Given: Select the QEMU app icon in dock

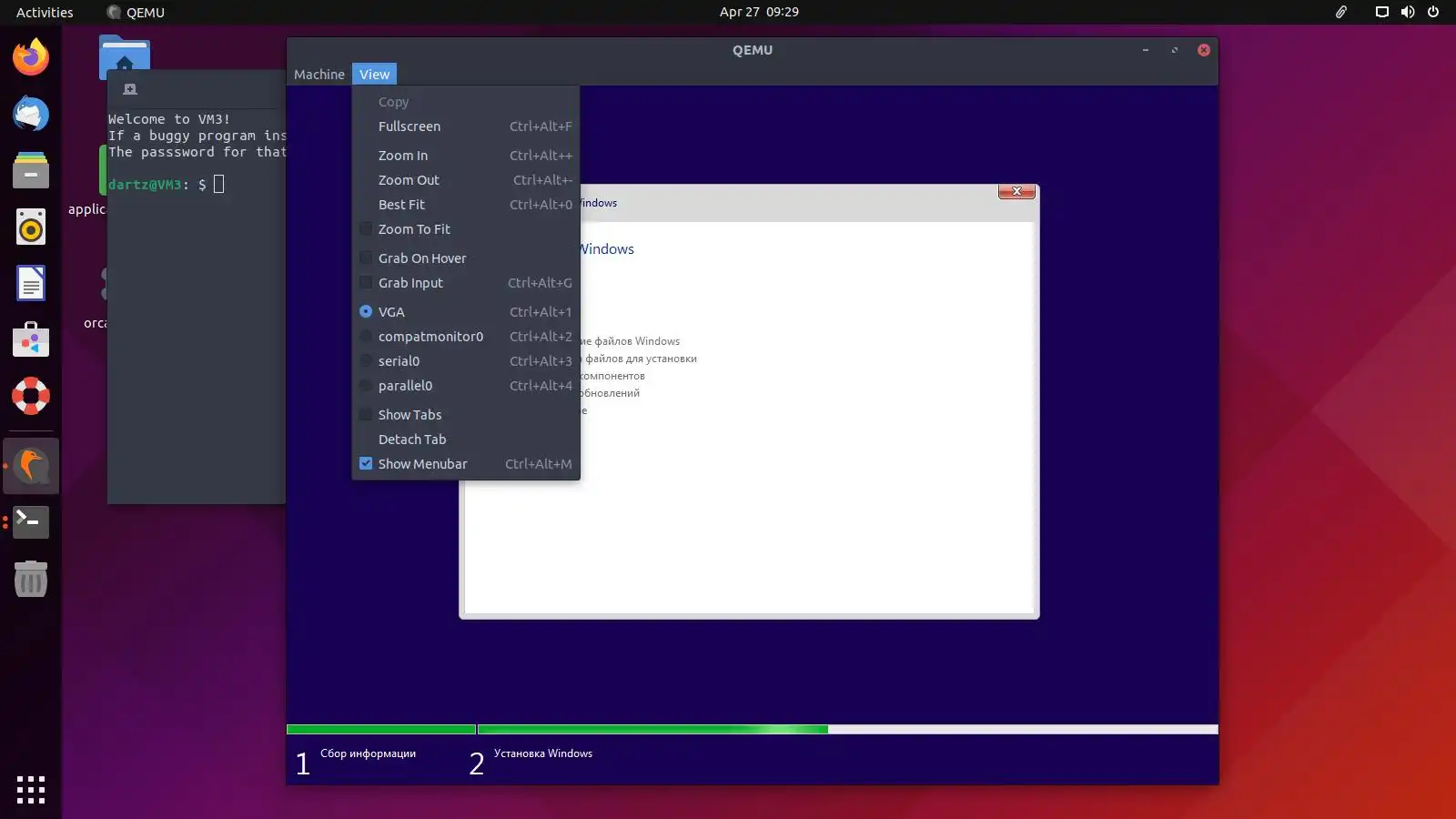Looking at the screenshot, I should [31, 466].
